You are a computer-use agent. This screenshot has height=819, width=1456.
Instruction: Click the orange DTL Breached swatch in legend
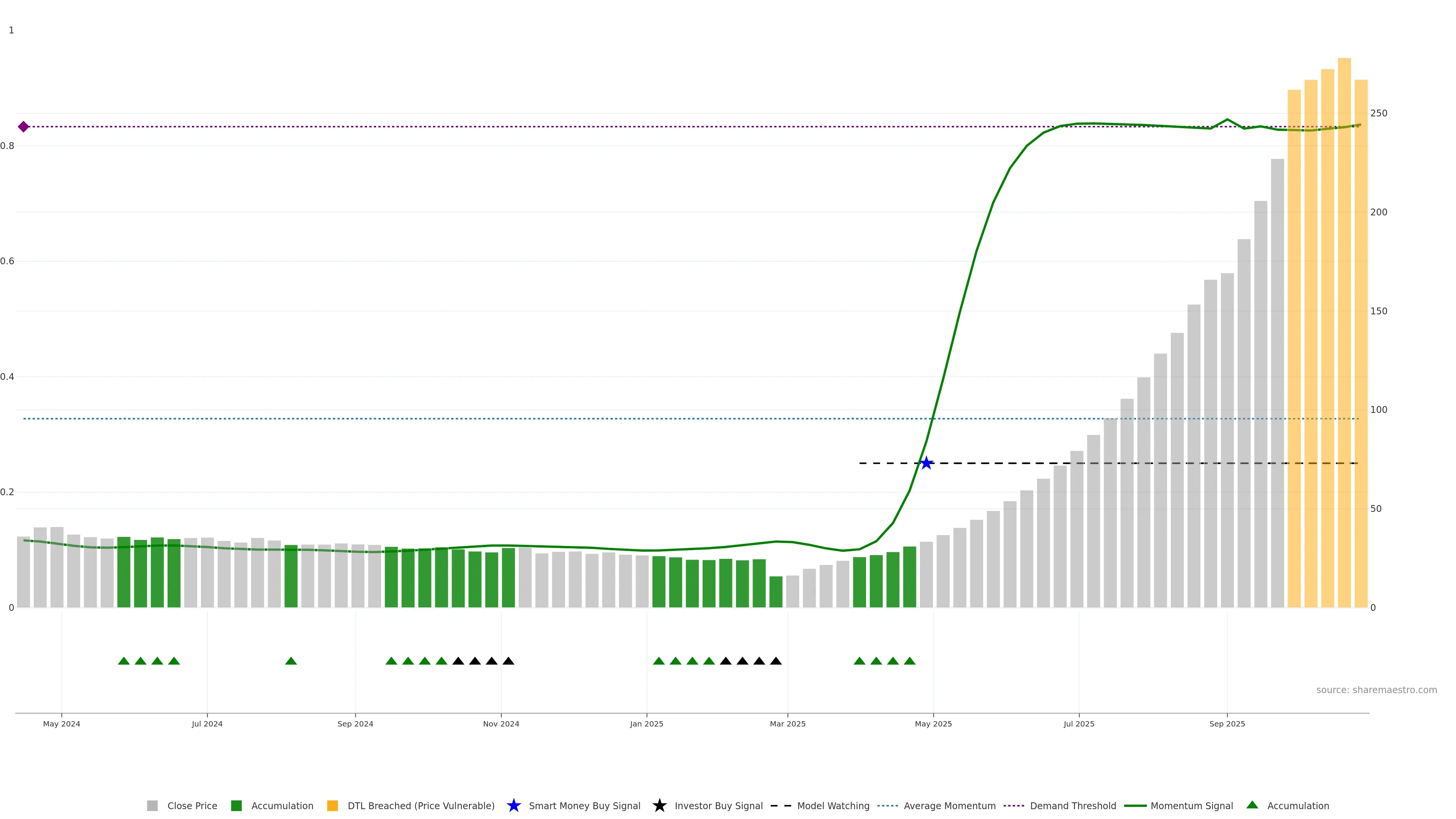(333, 805)
